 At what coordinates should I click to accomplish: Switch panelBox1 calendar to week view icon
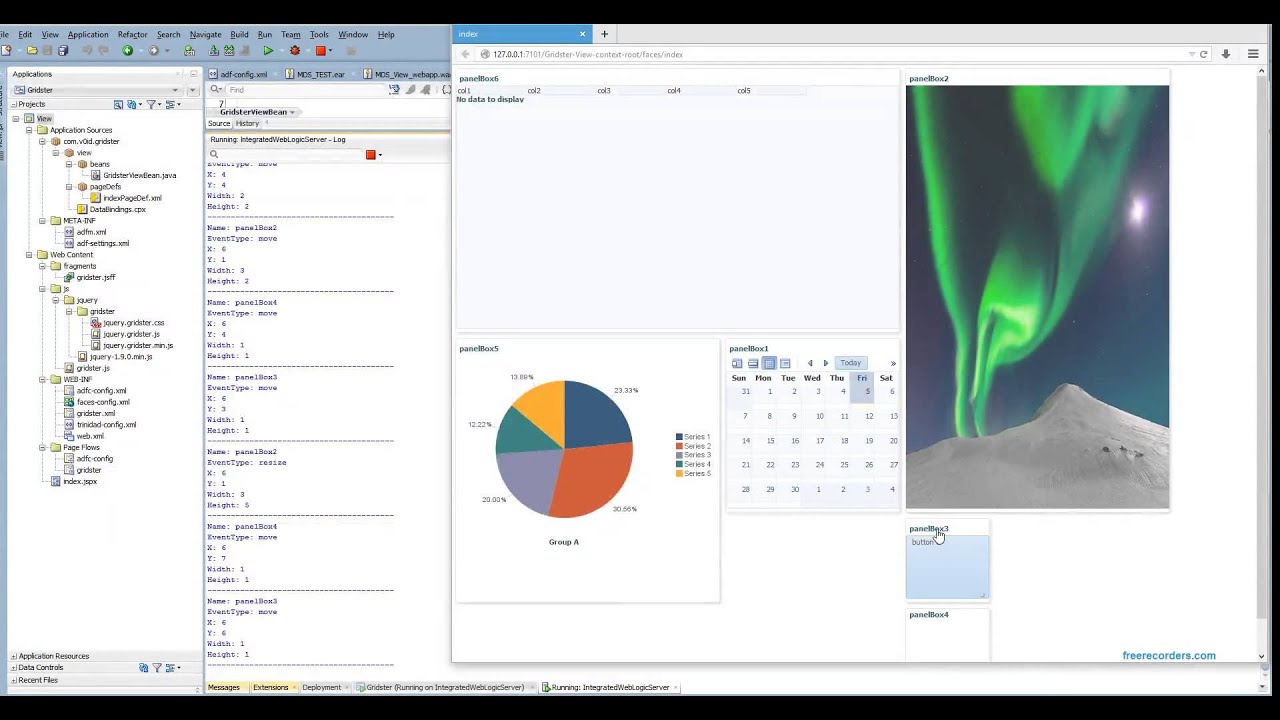pos(753,363)
